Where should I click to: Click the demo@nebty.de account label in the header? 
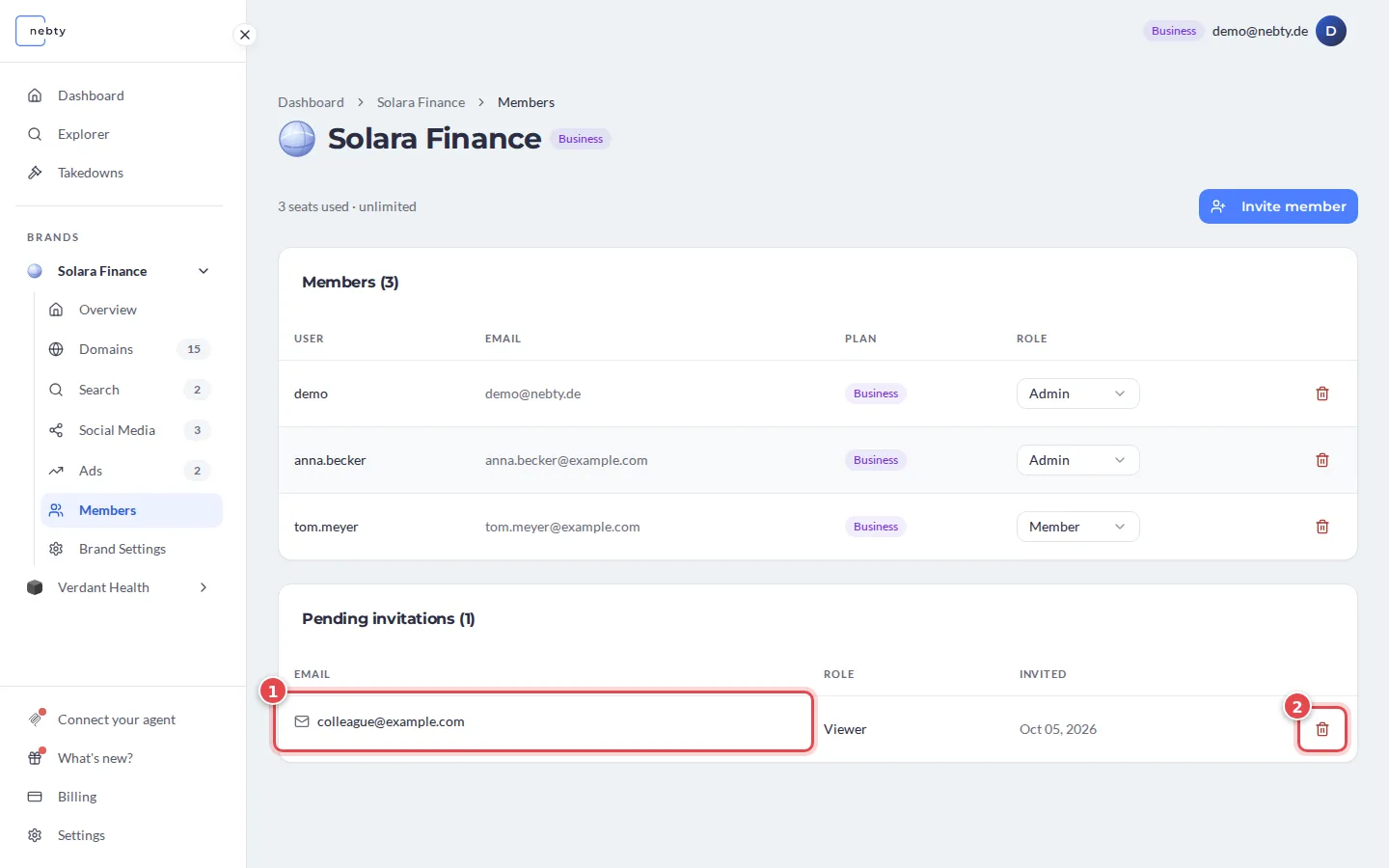[1260, 31]
